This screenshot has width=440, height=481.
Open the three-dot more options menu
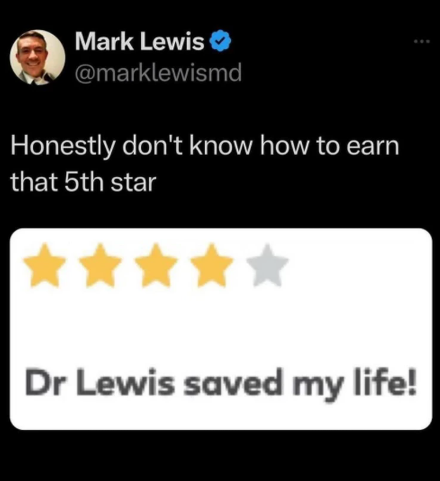coord(422,42)
